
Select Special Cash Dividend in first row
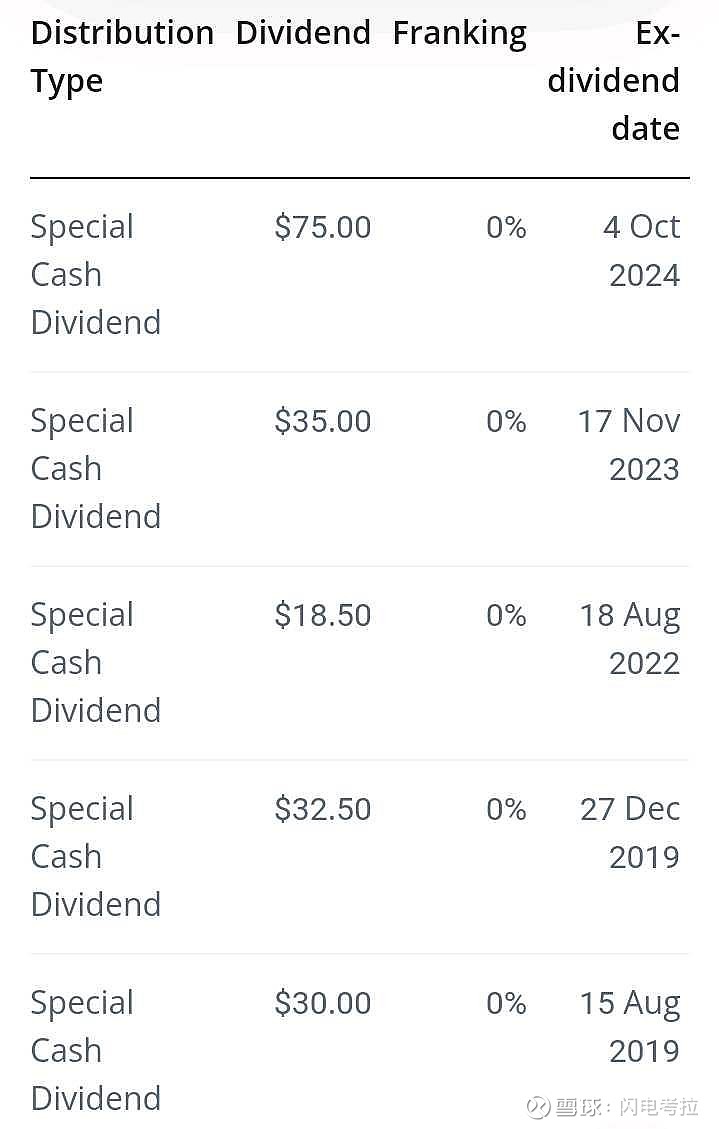(x=96, y=275)
